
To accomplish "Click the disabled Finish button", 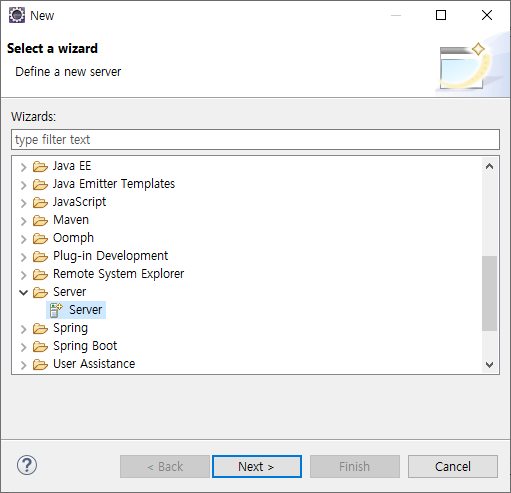I will click(355, 466).
